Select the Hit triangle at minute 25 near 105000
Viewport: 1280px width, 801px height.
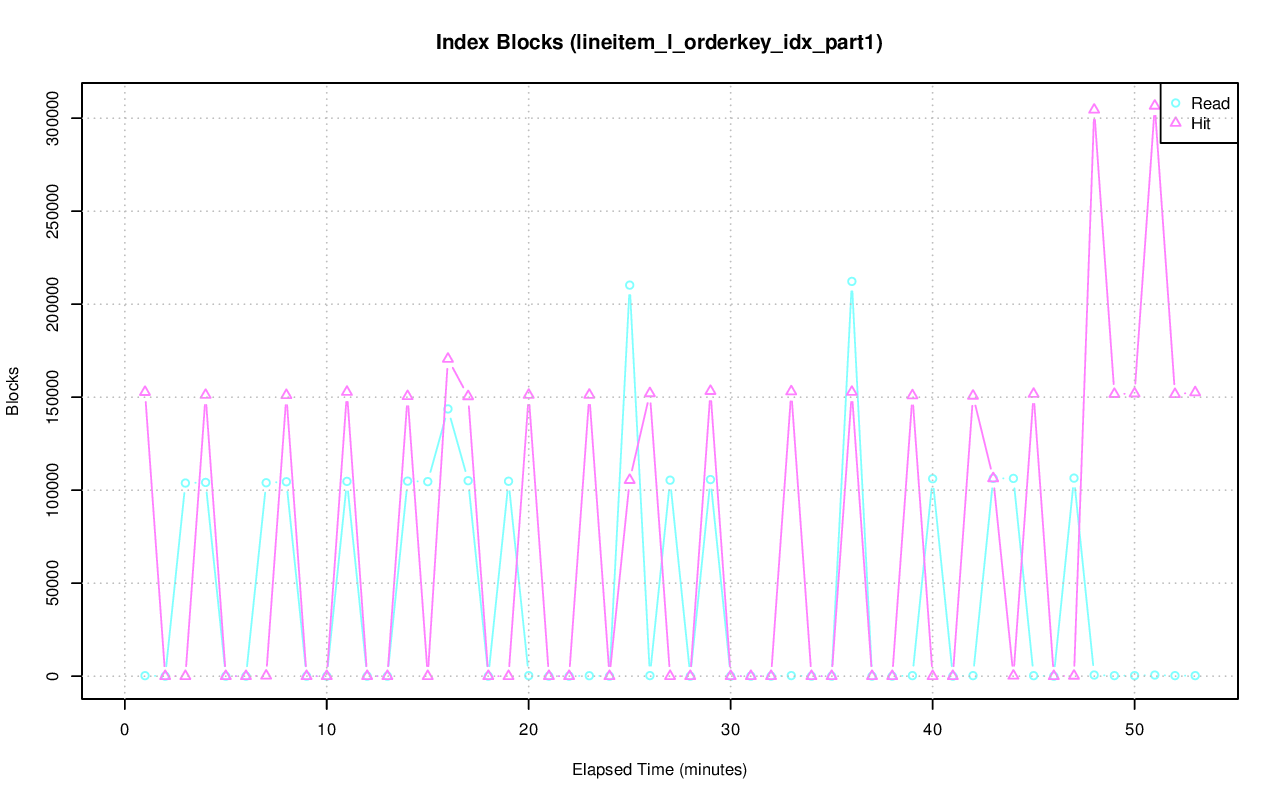629,479
